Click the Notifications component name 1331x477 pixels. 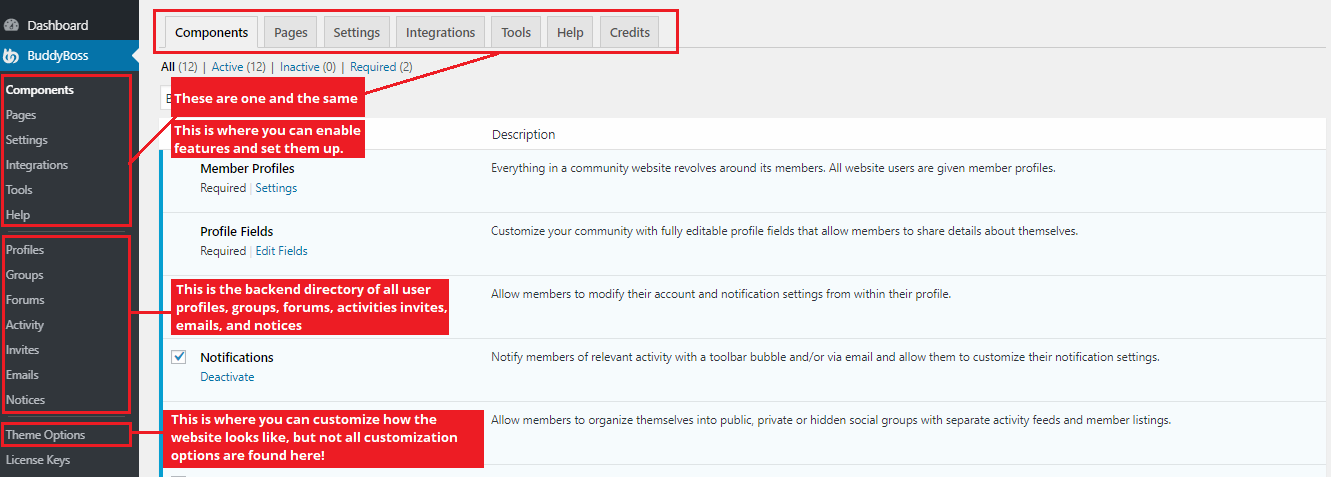(237, 357)
